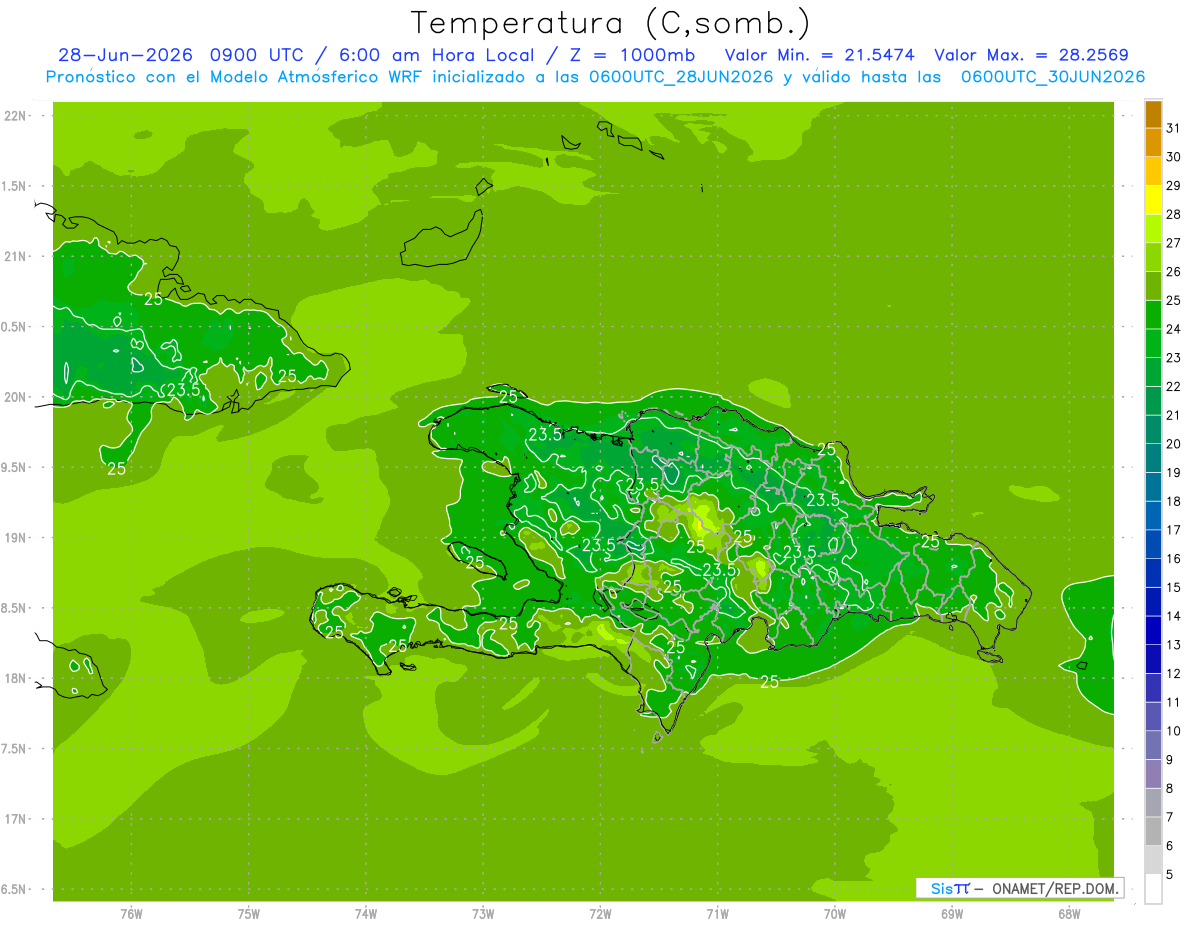Screen dimensions: 1200x927
Task: Select the date text "28-Jun-2026"
Action: [126, 55]
